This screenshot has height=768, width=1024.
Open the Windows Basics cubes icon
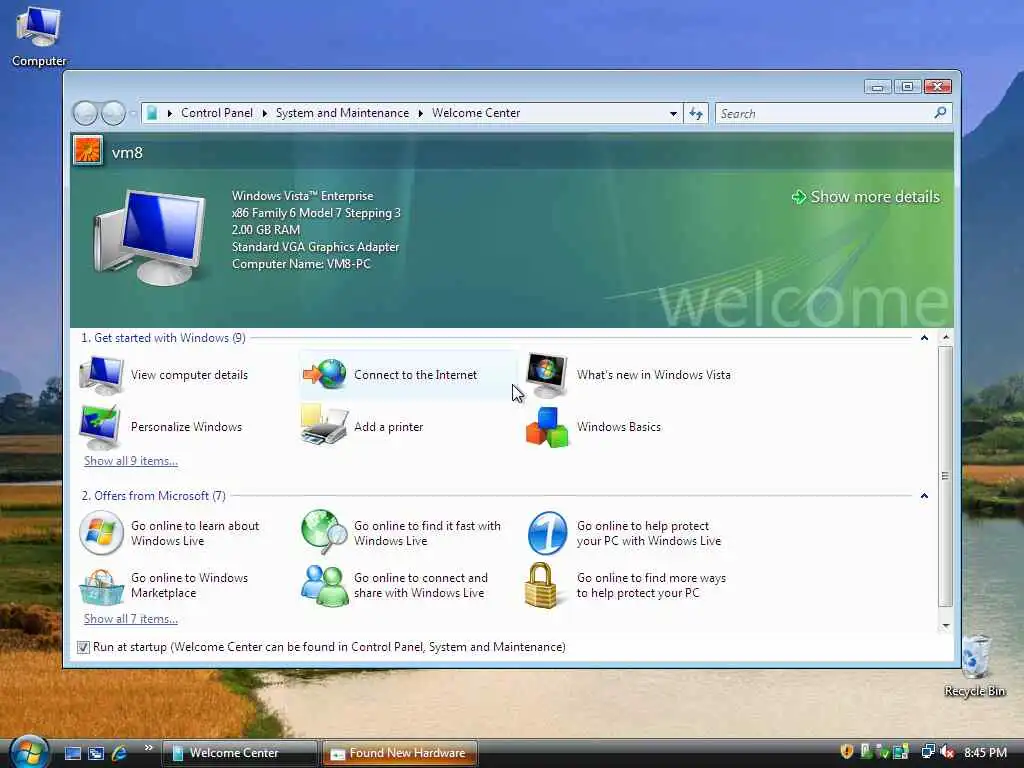[x=547, y=427]
